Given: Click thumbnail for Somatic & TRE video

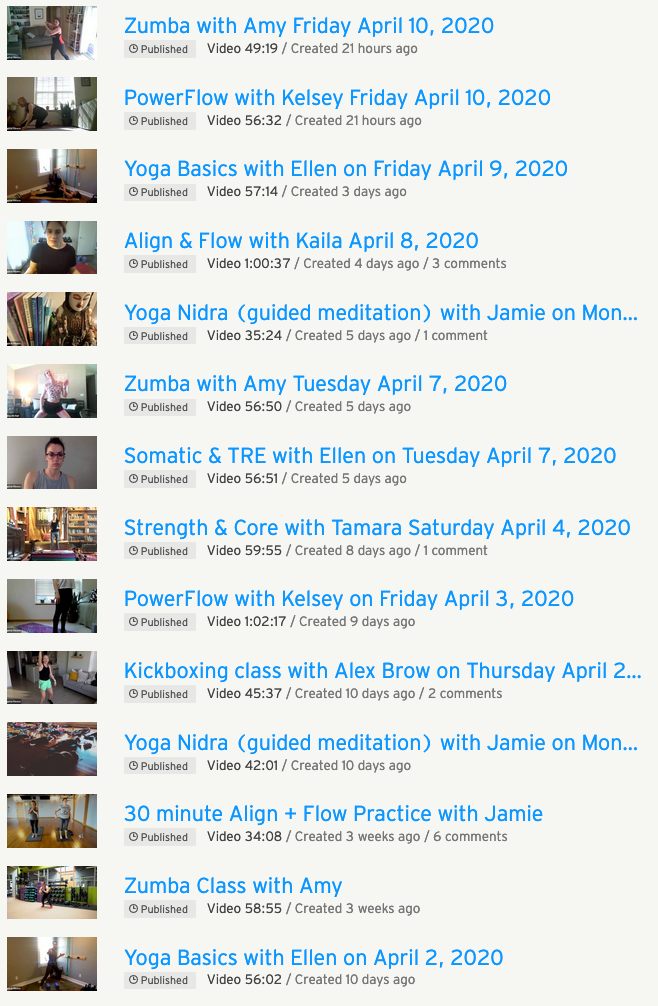Looking at the screenshot, I should pos(52,463).
